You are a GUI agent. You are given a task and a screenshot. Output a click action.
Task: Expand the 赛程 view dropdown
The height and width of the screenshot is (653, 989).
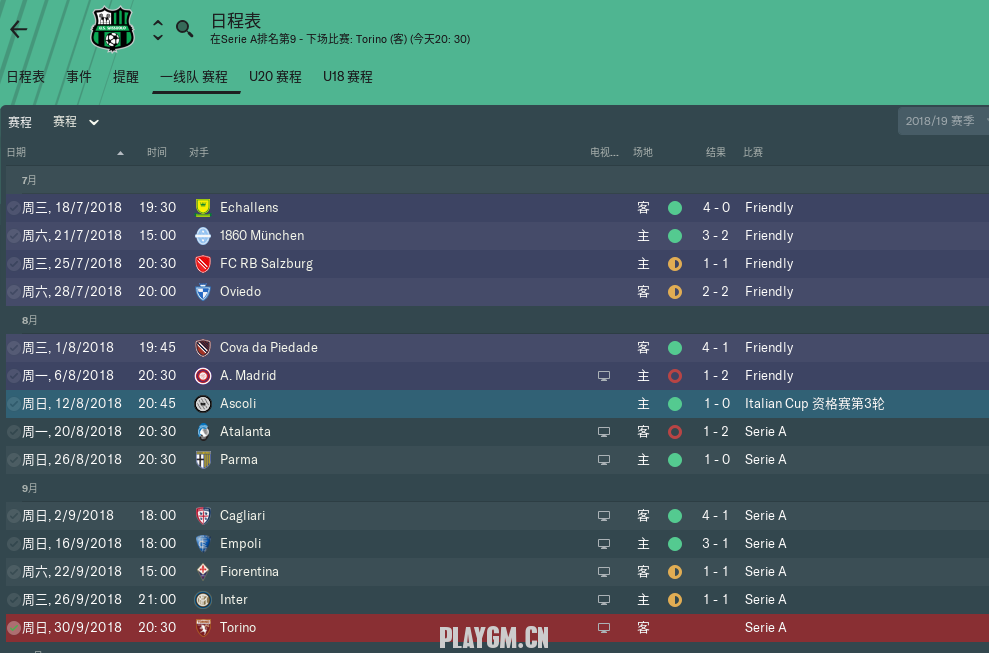(76, 122)
